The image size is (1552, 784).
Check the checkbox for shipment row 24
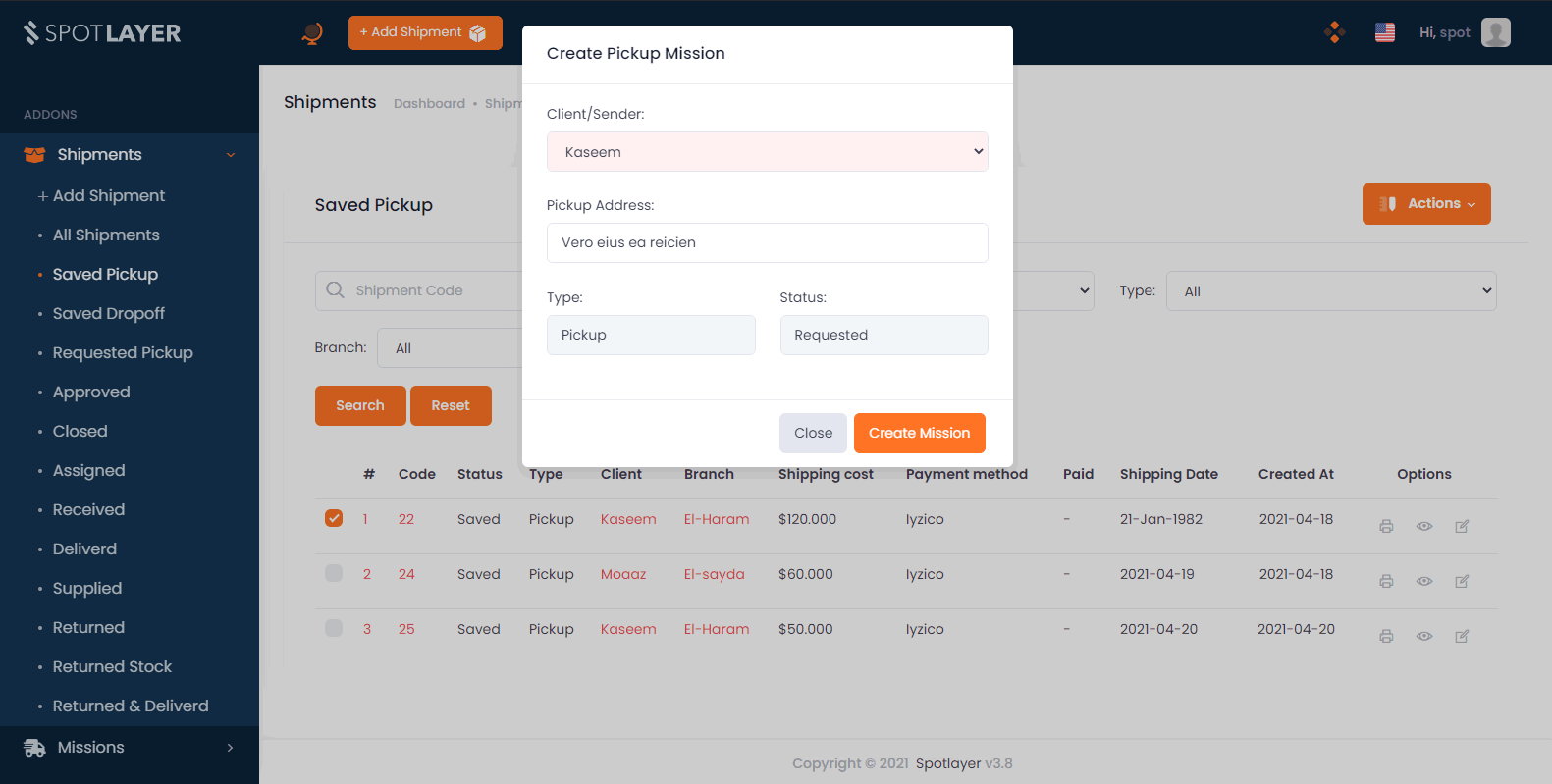[x=334, y=573]
